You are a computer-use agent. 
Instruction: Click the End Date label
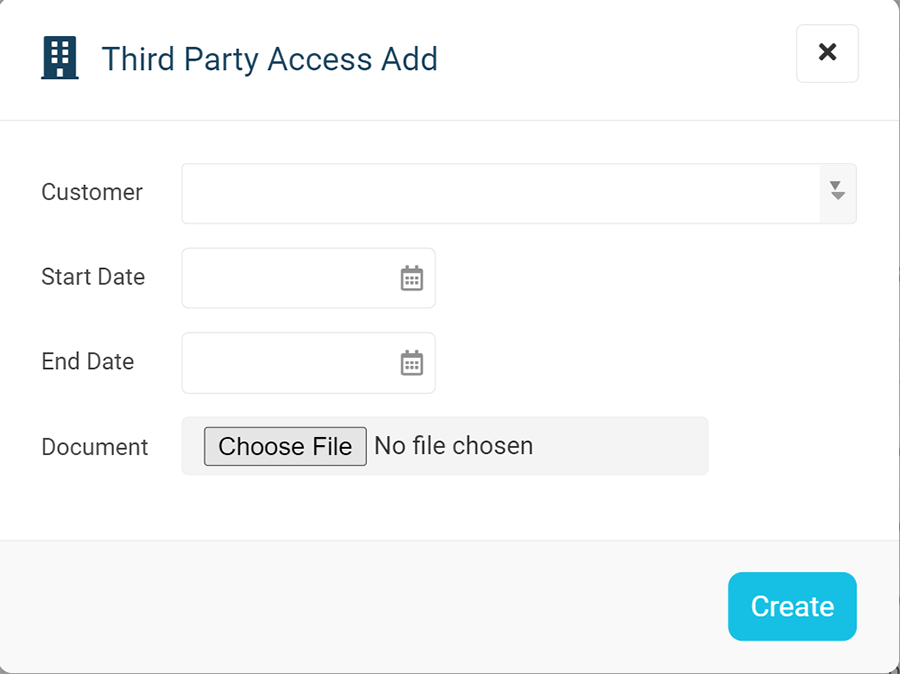pos(87,362)
